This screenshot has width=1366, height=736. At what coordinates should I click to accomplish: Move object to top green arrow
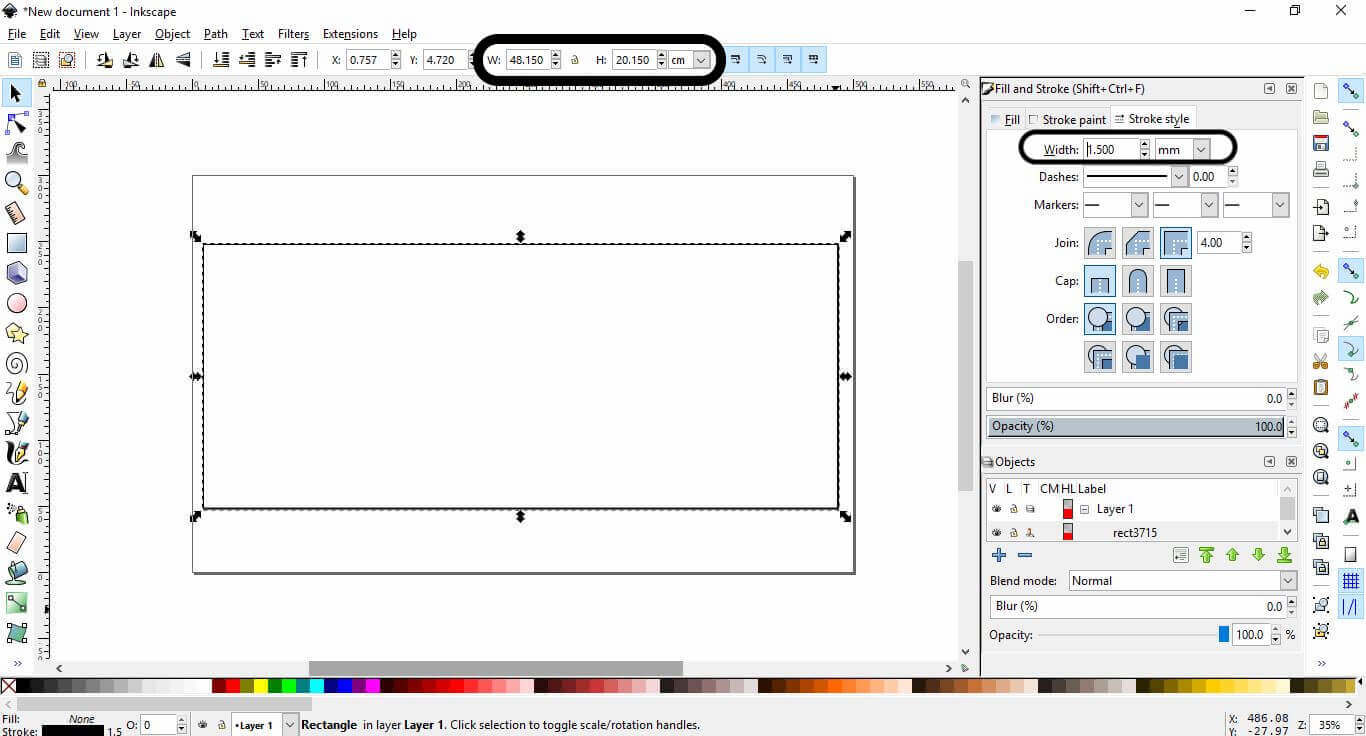click(x=1206, y=555)
